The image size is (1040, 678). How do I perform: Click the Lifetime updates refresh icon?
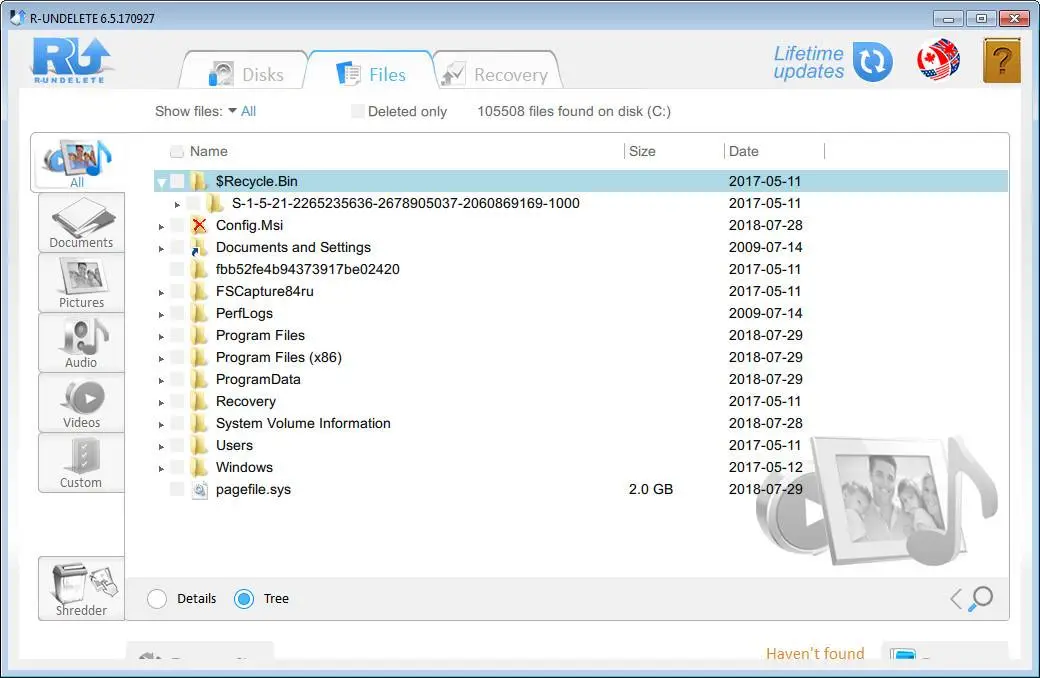pyautogui.click(x=872, y=62)
